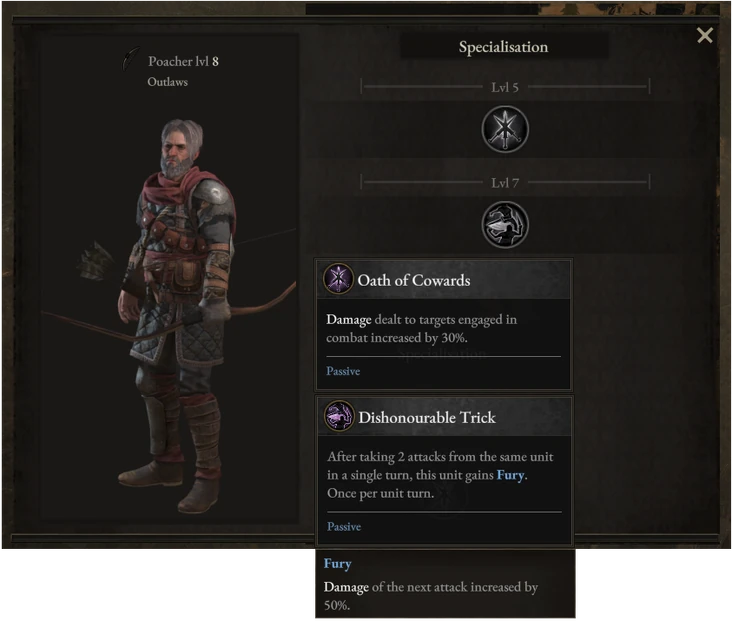This screenshot has height=621, width=732.
Task: Click the Fury keyword link in description
Action: 511,475
